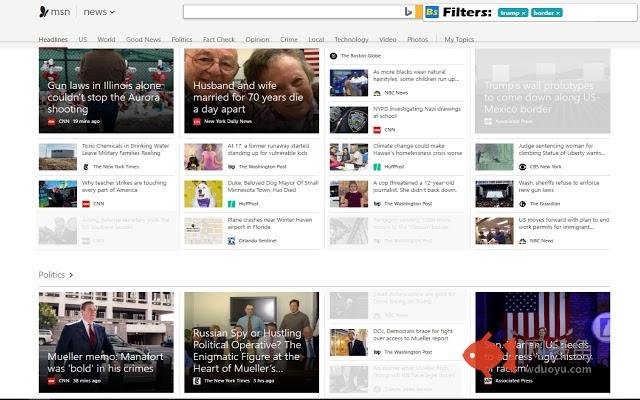Open A cop threatened a 12-year-old journalist
This screenshot has height=400, width=640.
(x=415, y=186)
